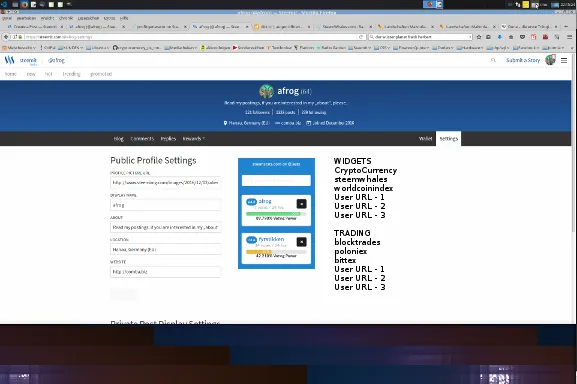
Task: Open the new posts link
Action: 31,74
